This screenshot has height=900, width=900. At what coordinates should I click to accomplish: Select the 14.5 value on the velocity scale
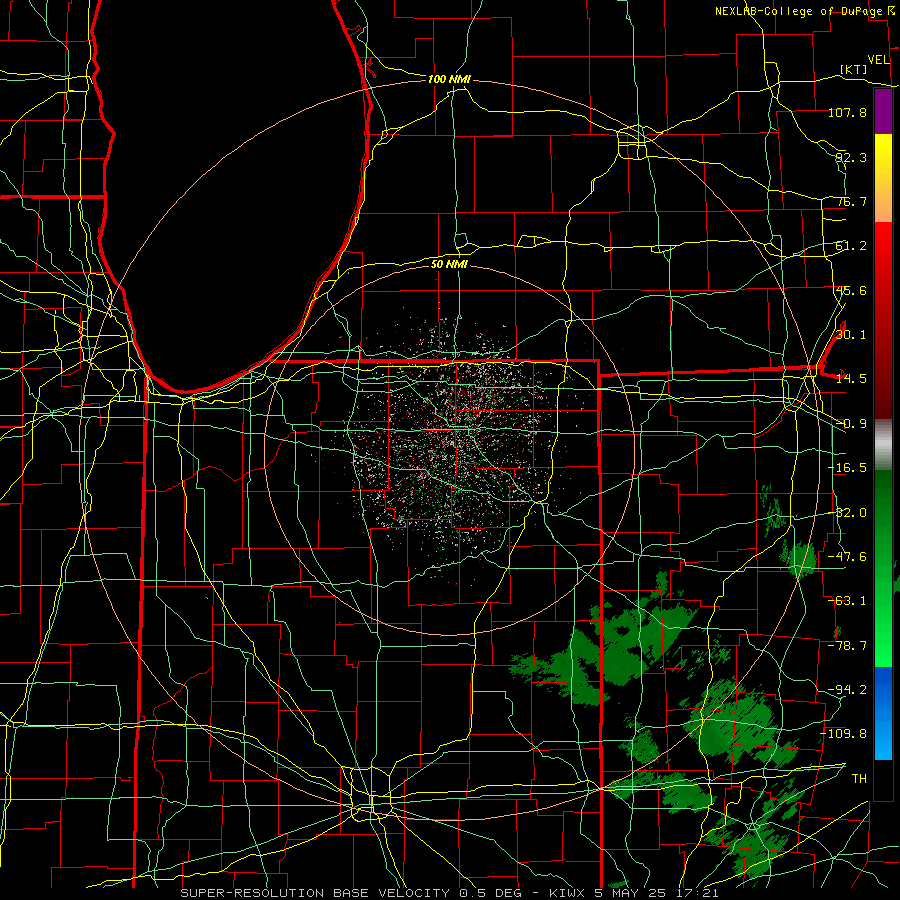pyautogui.click(x=851, y=379)
